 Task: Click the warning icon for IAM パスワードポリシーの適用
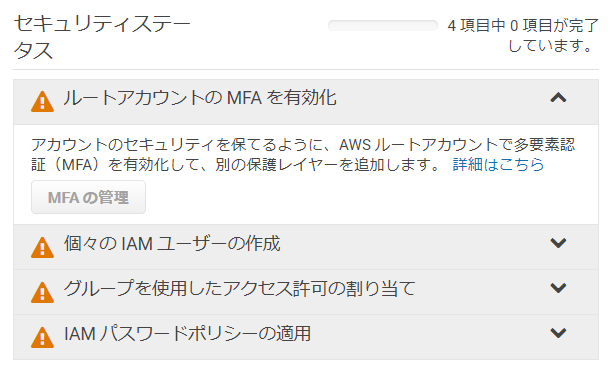[x=42, y=337]
